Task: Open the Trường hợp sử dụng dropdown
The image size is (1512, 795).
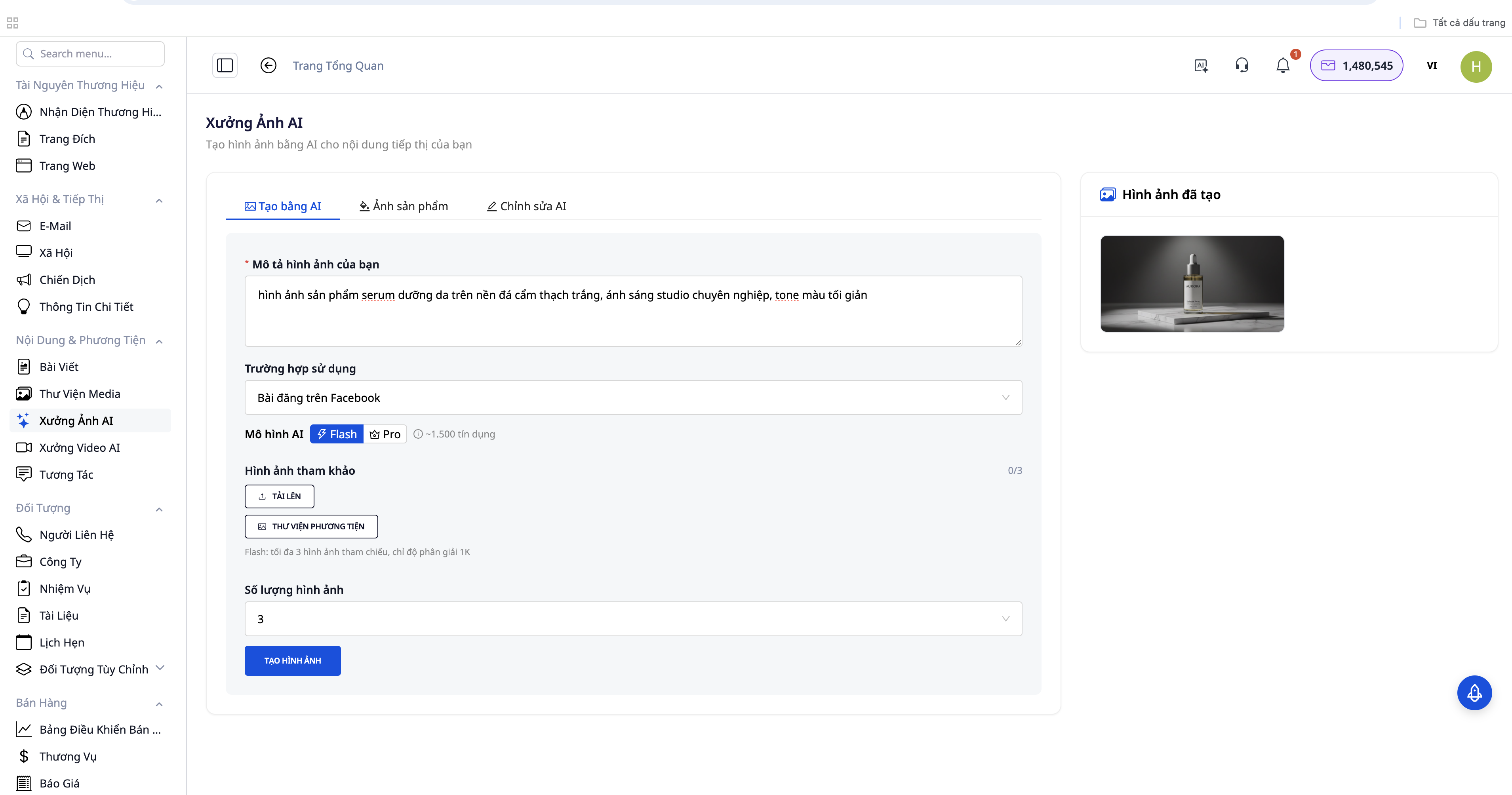Action: pyautogui.click(x=633, y=398)
